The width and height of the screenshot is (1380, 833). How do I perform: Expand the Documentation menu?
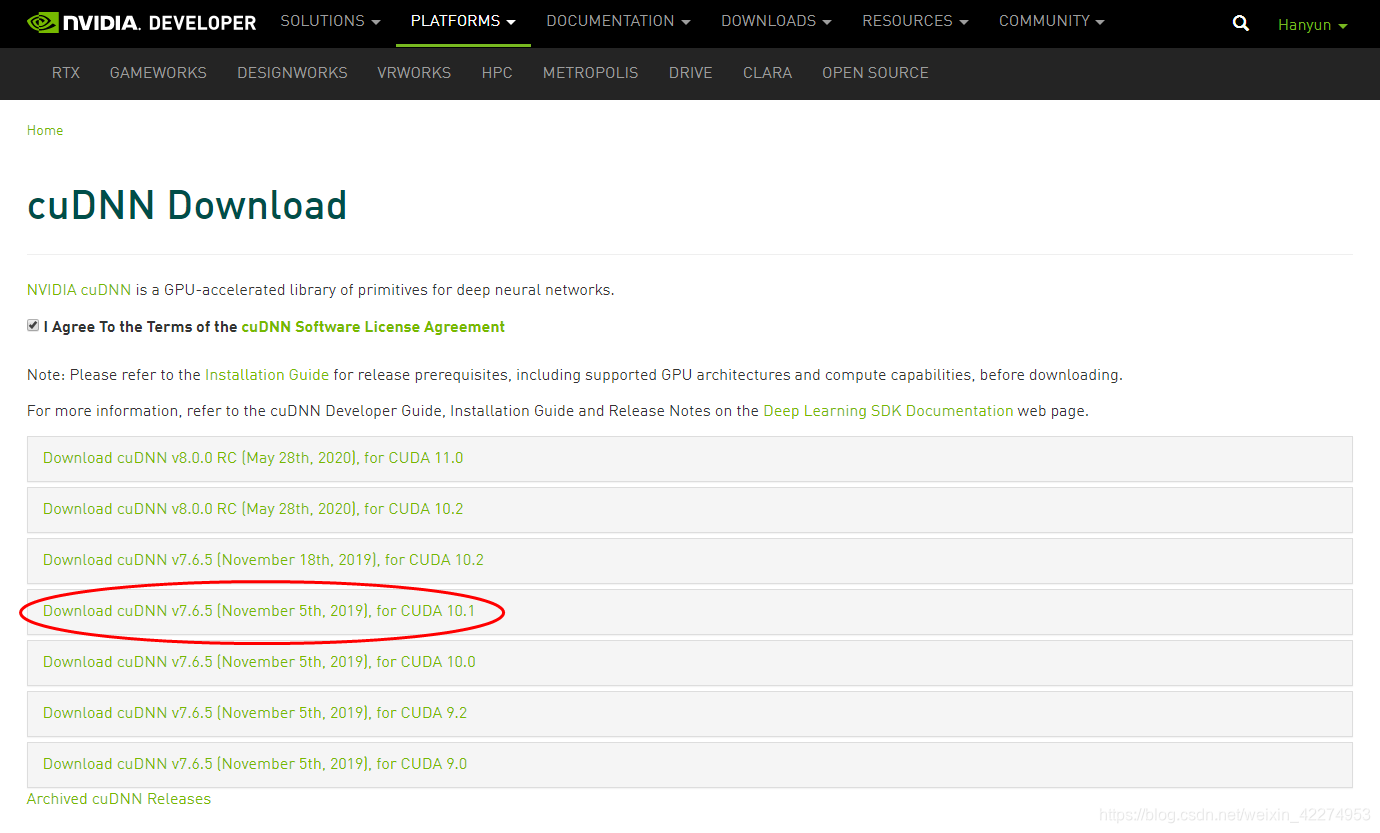pyautogui.click(x=618, y=21)
